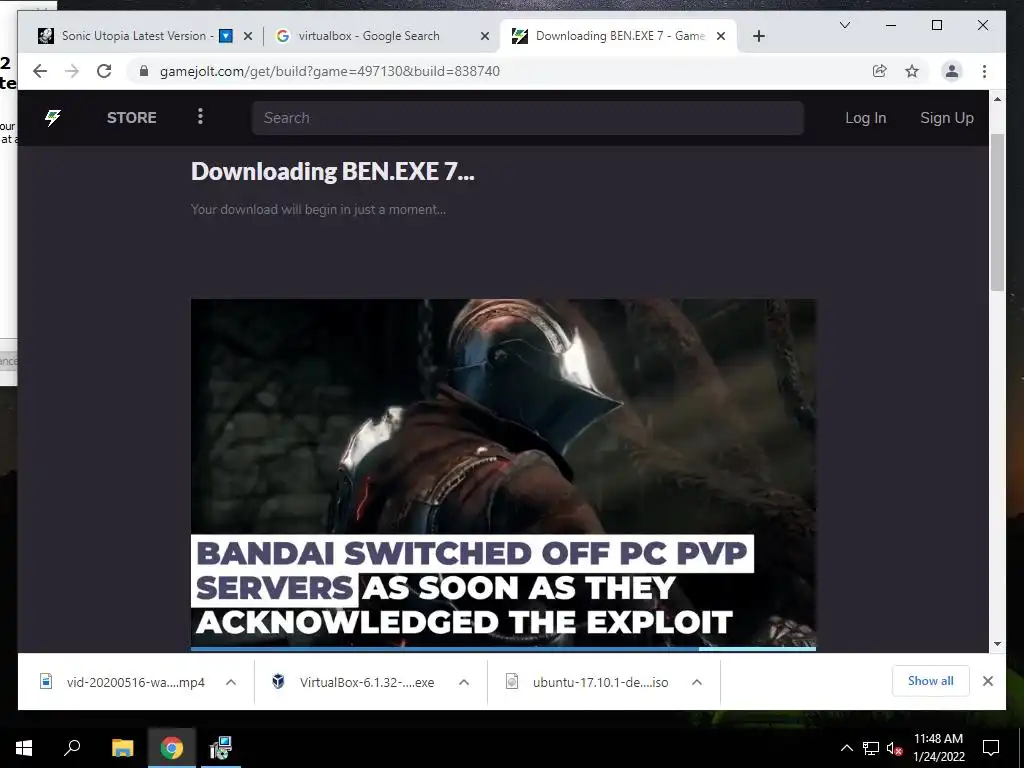Click Log In
The image size is (1024, 768).
coord(865,118)
